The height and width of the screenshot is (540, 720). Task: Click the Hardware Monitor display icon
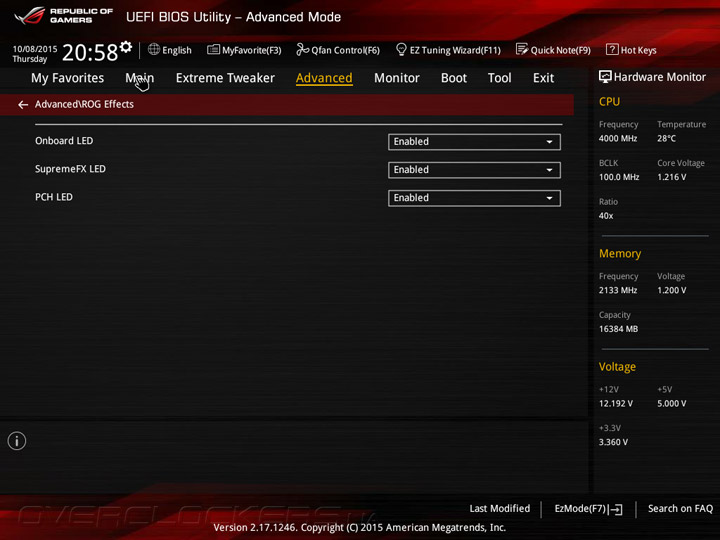tap(605, 77)
